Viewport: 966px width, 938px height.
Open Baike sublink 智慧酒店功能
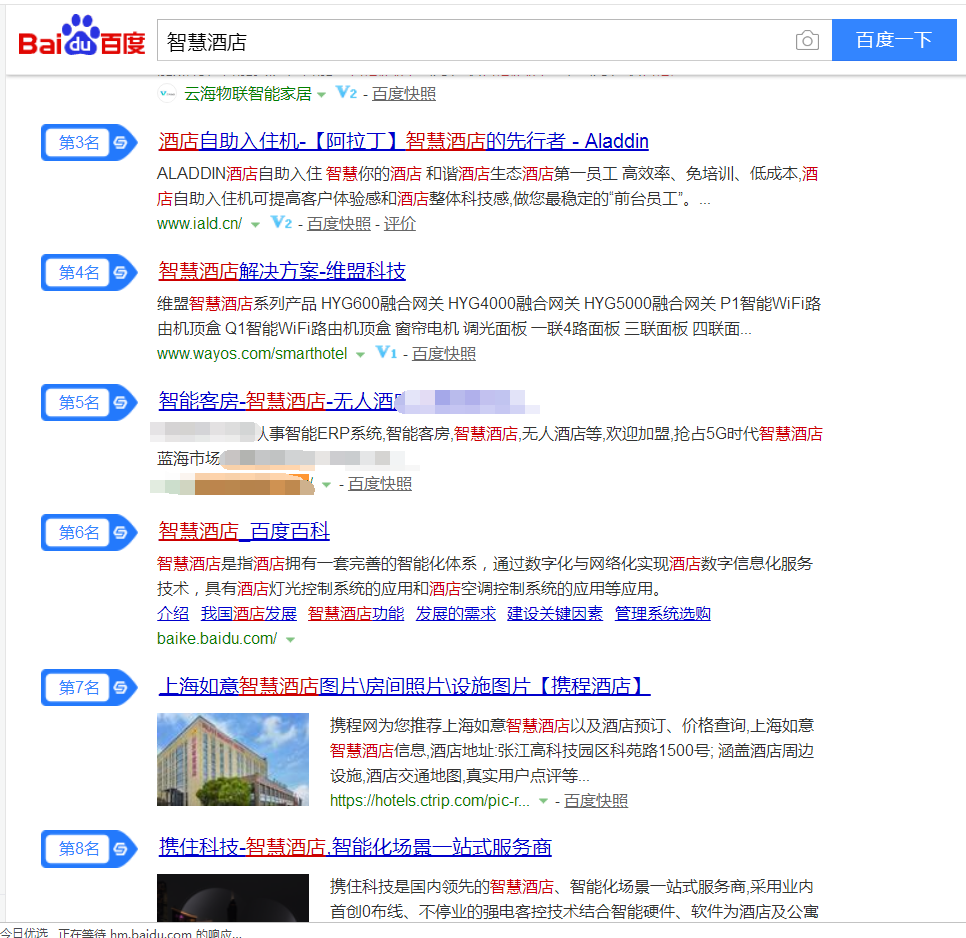356,613
